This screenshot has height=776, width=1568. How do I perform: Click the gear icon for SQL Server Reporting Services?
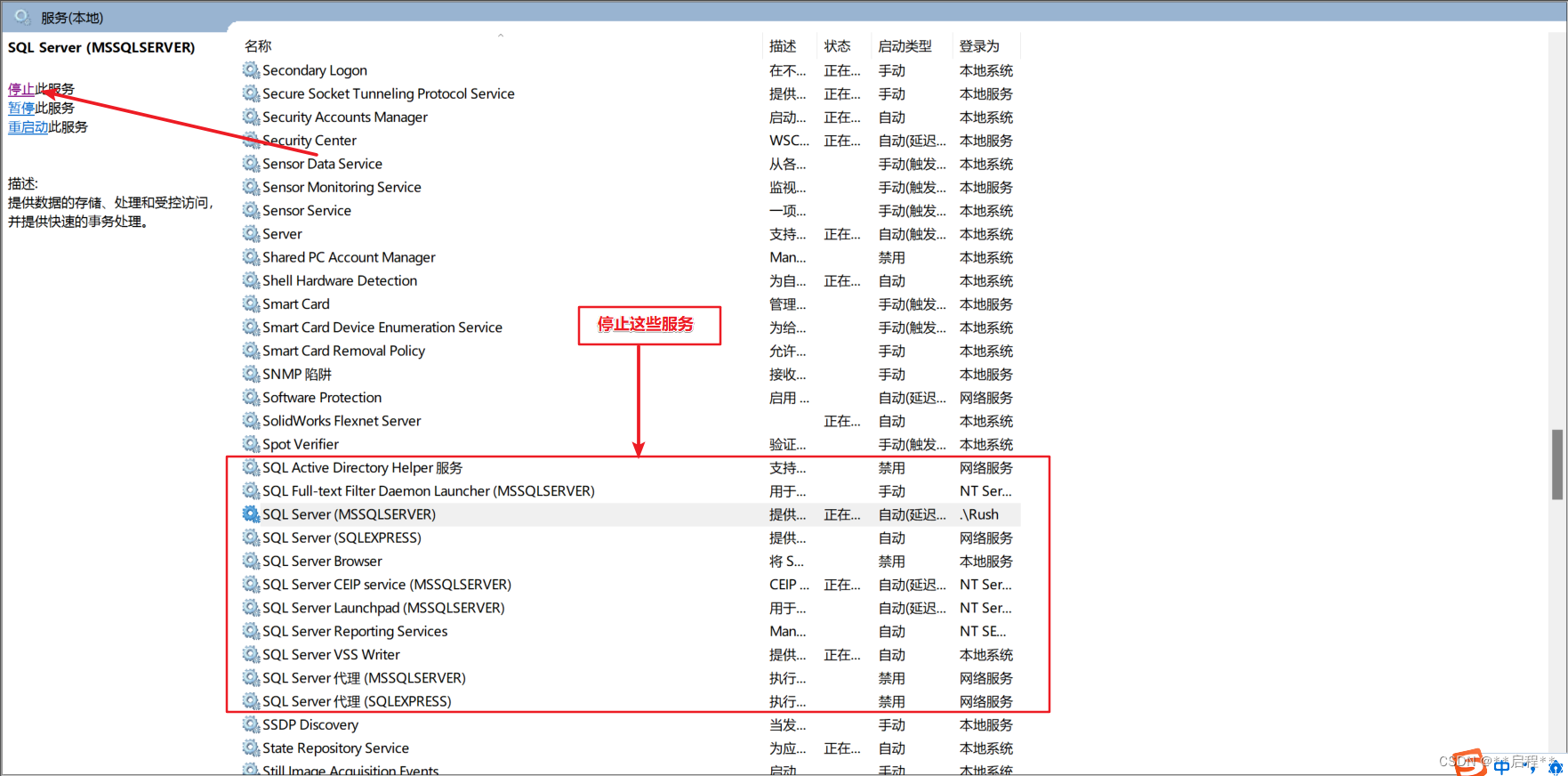251,630
